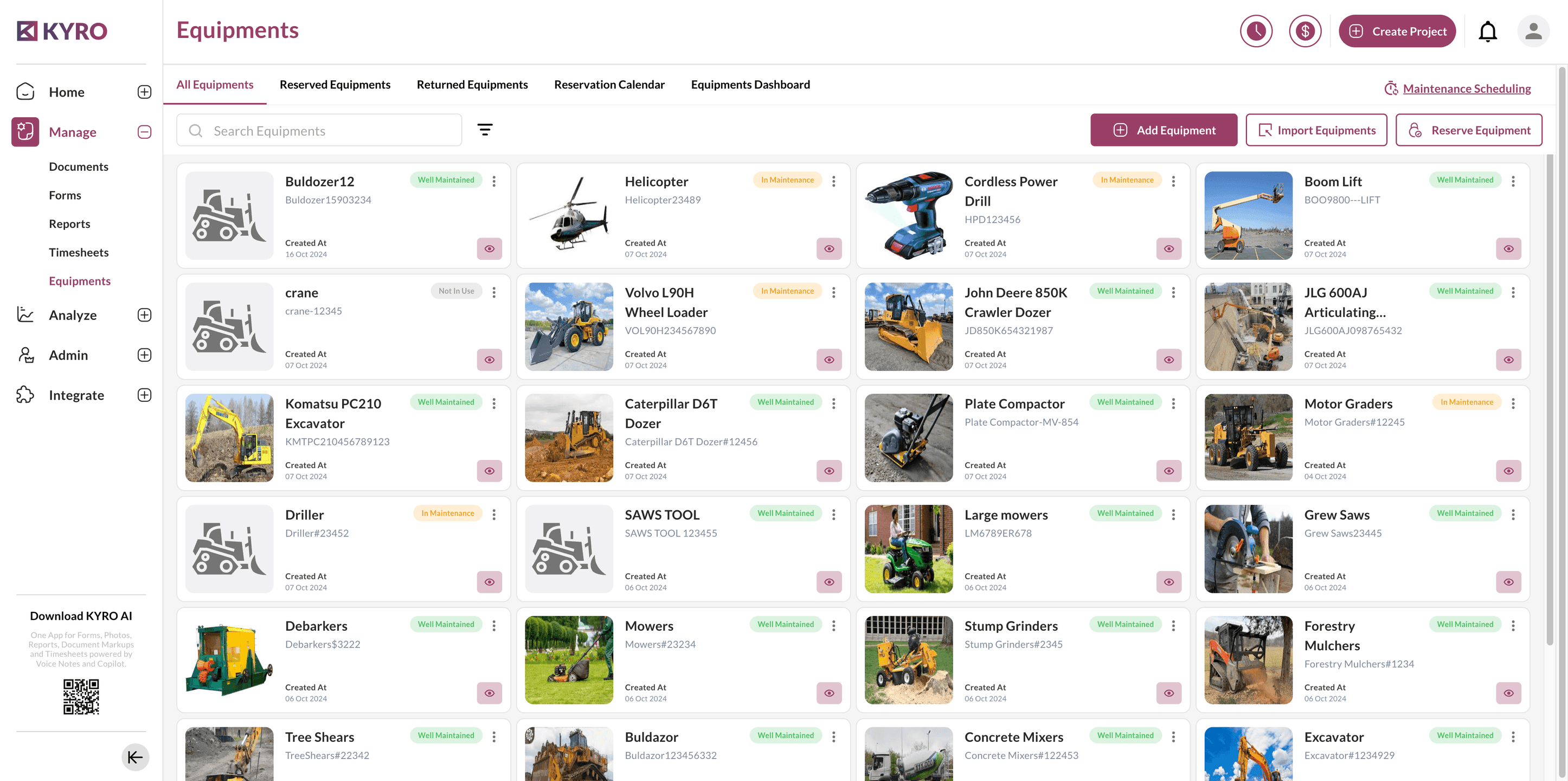Image resolution: width=1568 pixels, height=781 pixels.
Task: Click the KYRO AI download QR code
Action: (x=81, y=696)
